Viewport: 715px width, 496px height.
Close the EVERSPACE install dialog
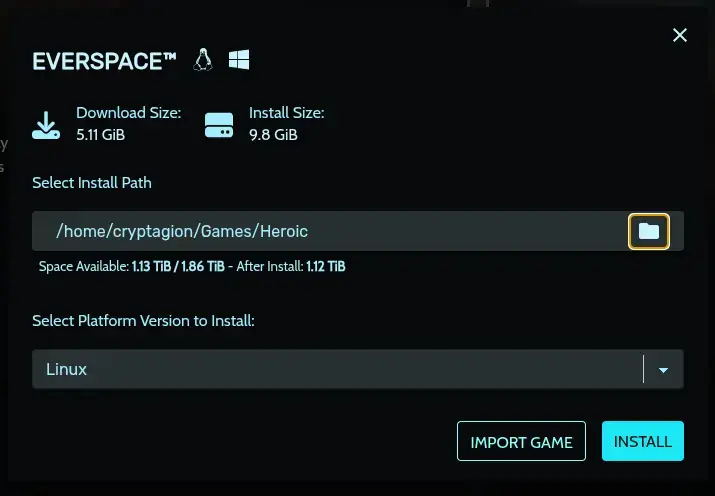click(x=680, y=36)
